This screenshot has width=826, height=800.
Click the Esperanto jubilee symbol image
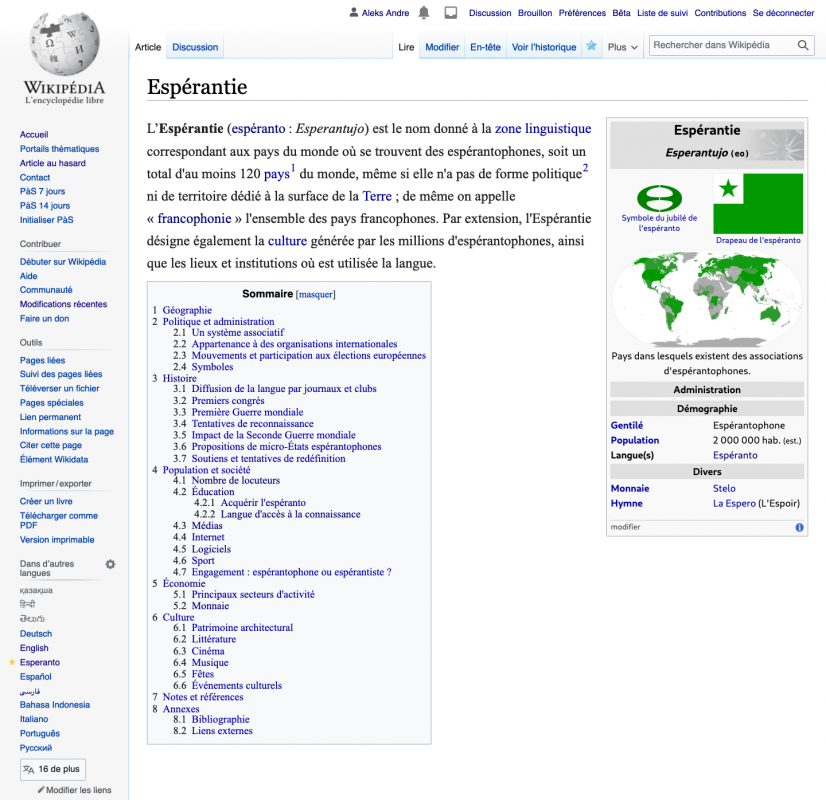(658, 197)
